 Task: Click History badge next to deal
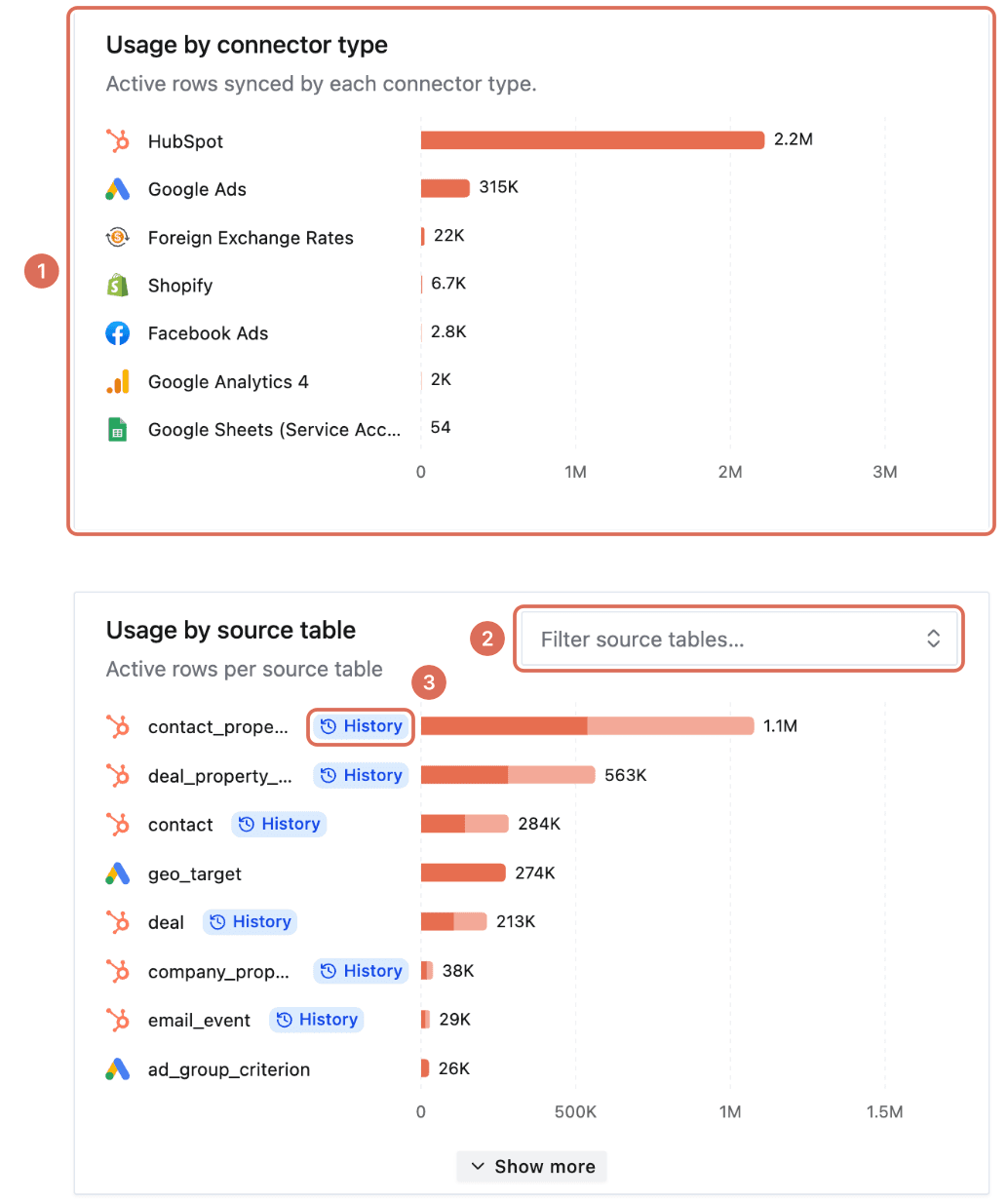coord(250,921)
